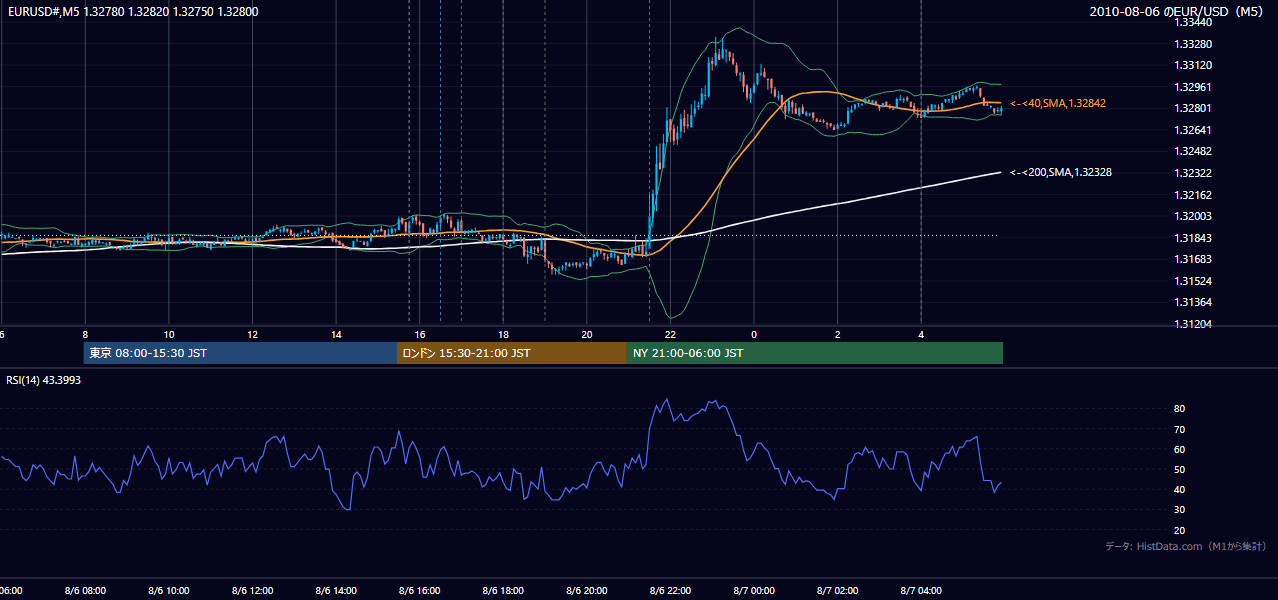Select the 東京 08:00-15:30 JST session bar
Image resolution: width=1278 pixels, height=600 pixels.
tap(241, 353)
